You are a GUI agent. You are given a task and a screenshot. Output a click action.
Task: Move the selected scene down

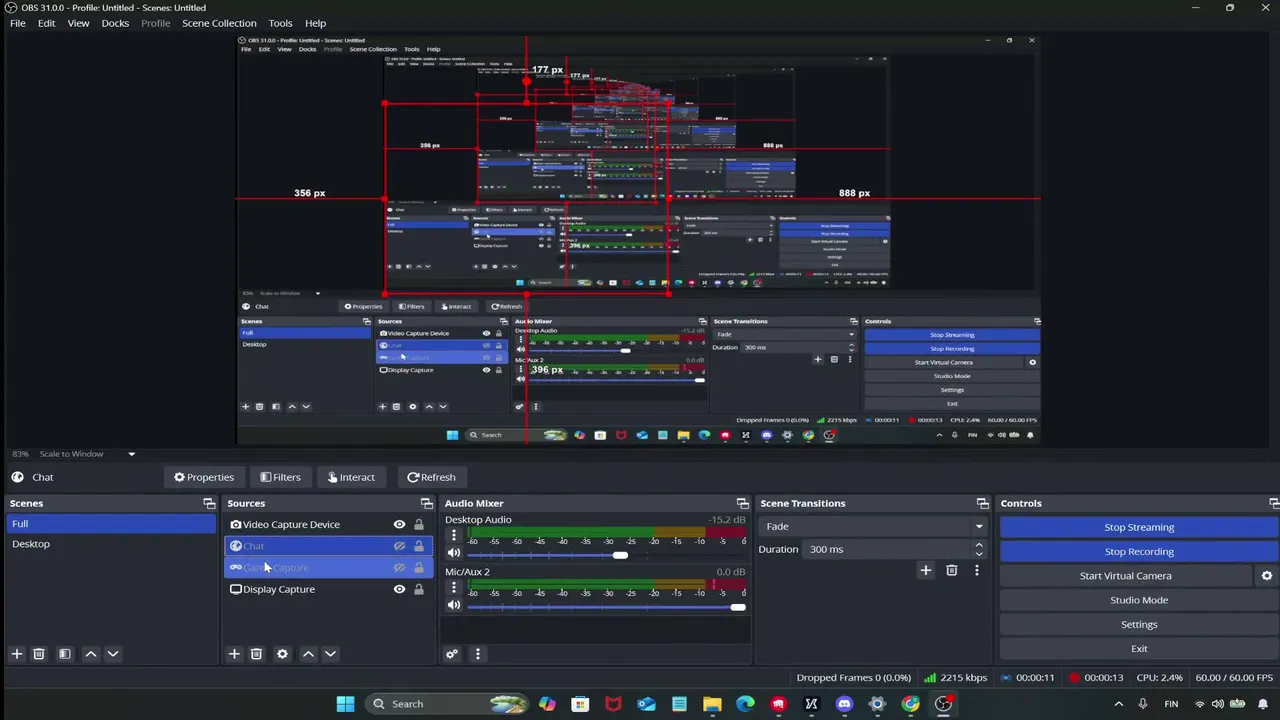(113, 654)
